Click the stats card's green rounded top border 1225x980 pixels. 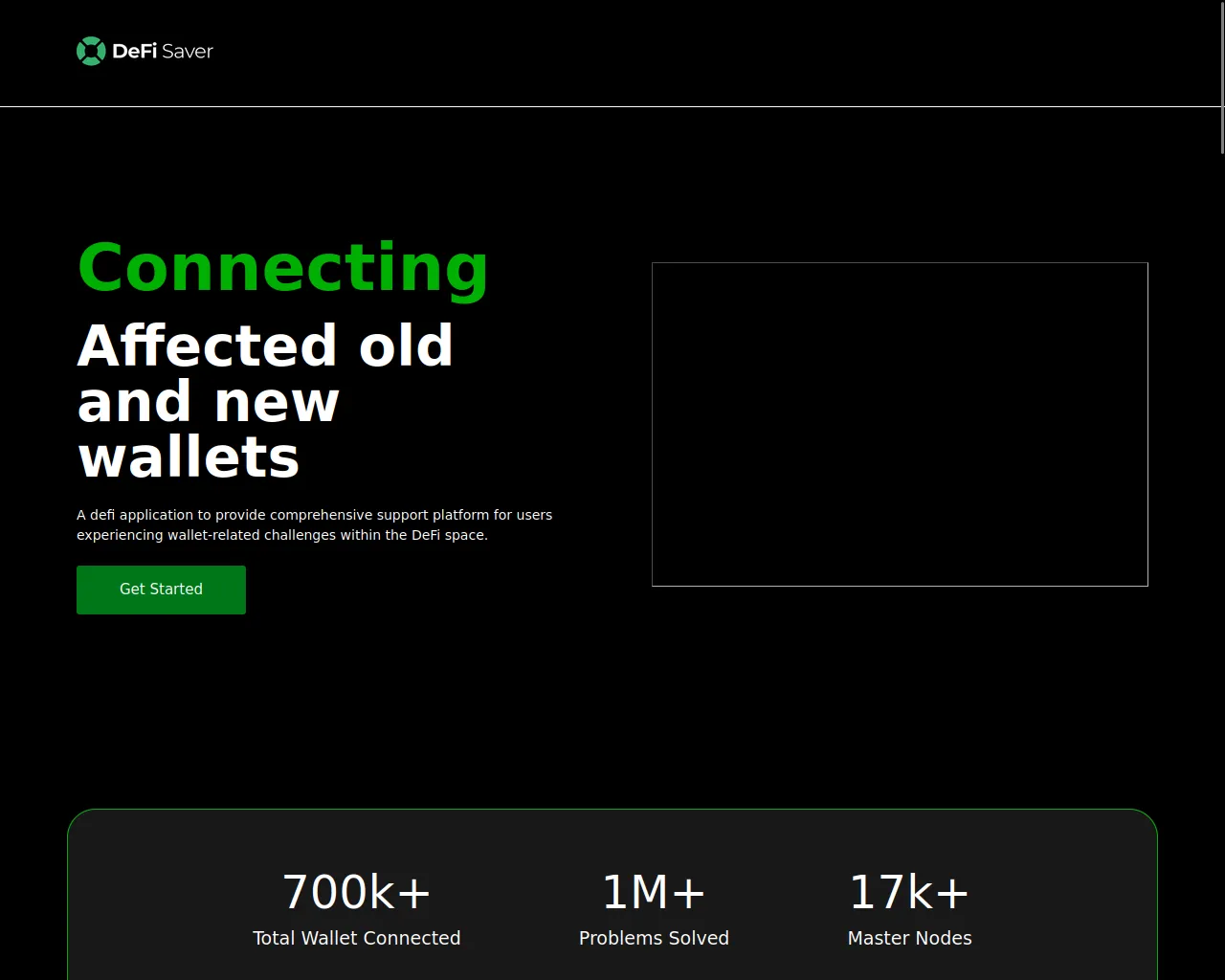coord(612,810)
